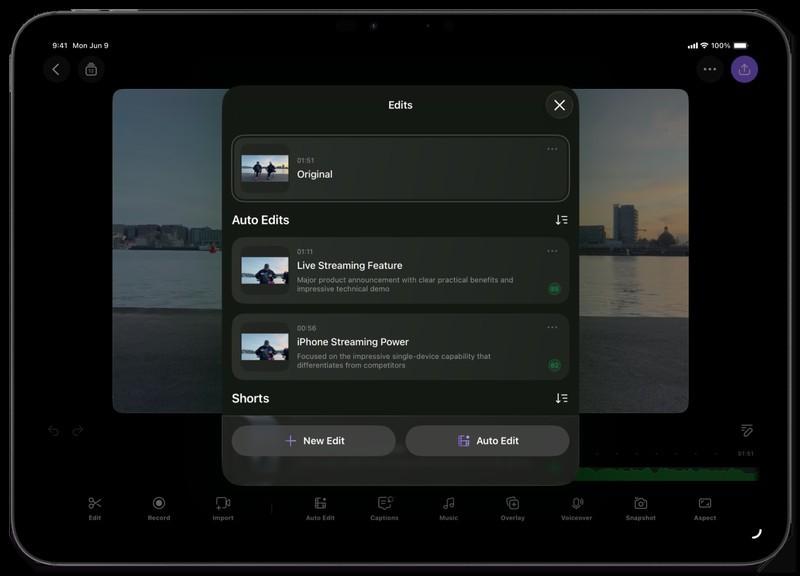
Task: Open the Music tool
Action: point(449,506)
